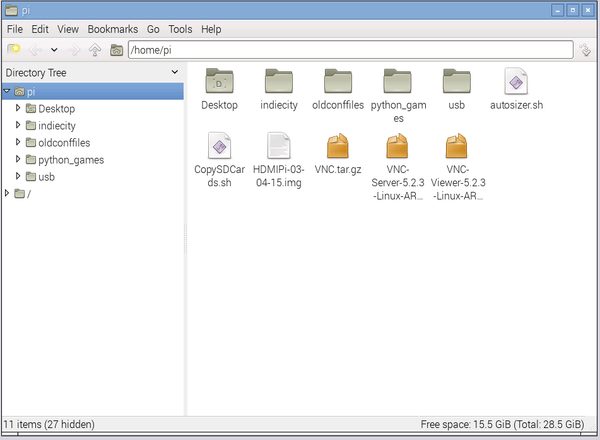Expand the Desktop folder in tree

[18, 108]
